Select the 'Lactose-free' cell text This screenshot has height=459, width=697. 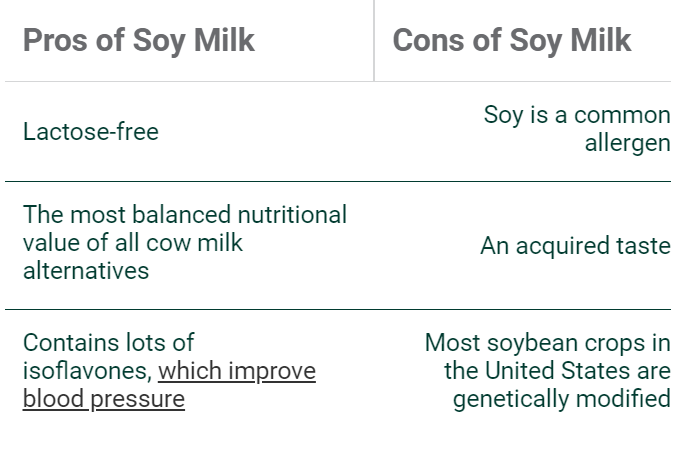[x=91, y=132]
